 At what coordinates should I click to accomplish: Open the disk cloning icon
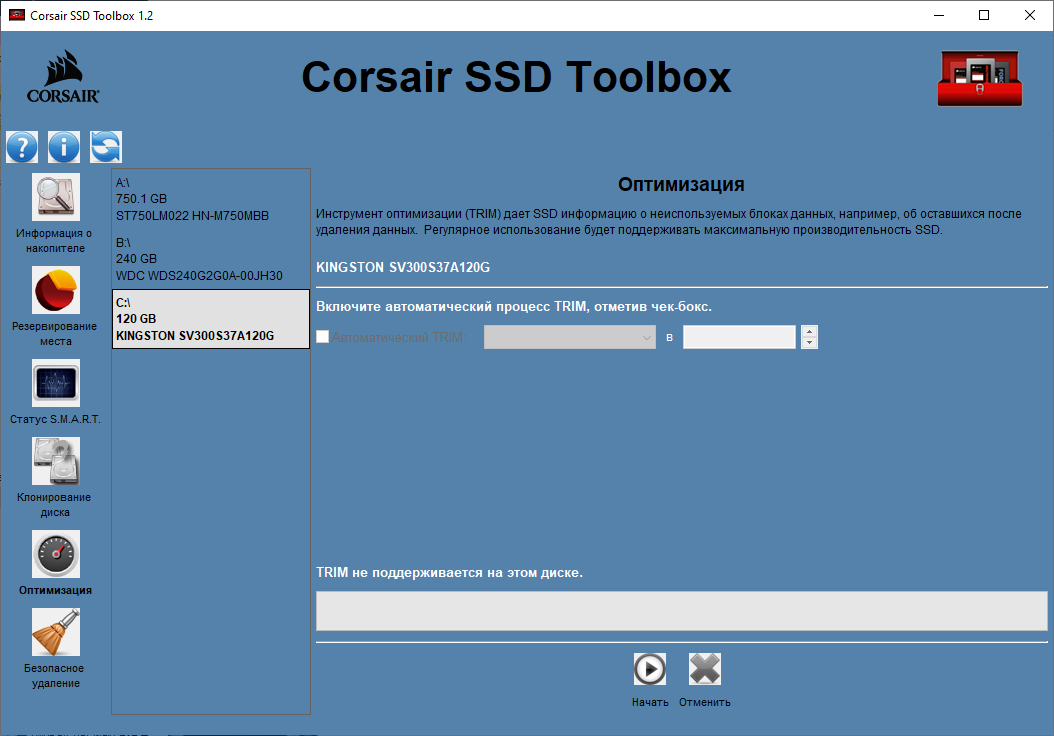pos(56,461)
